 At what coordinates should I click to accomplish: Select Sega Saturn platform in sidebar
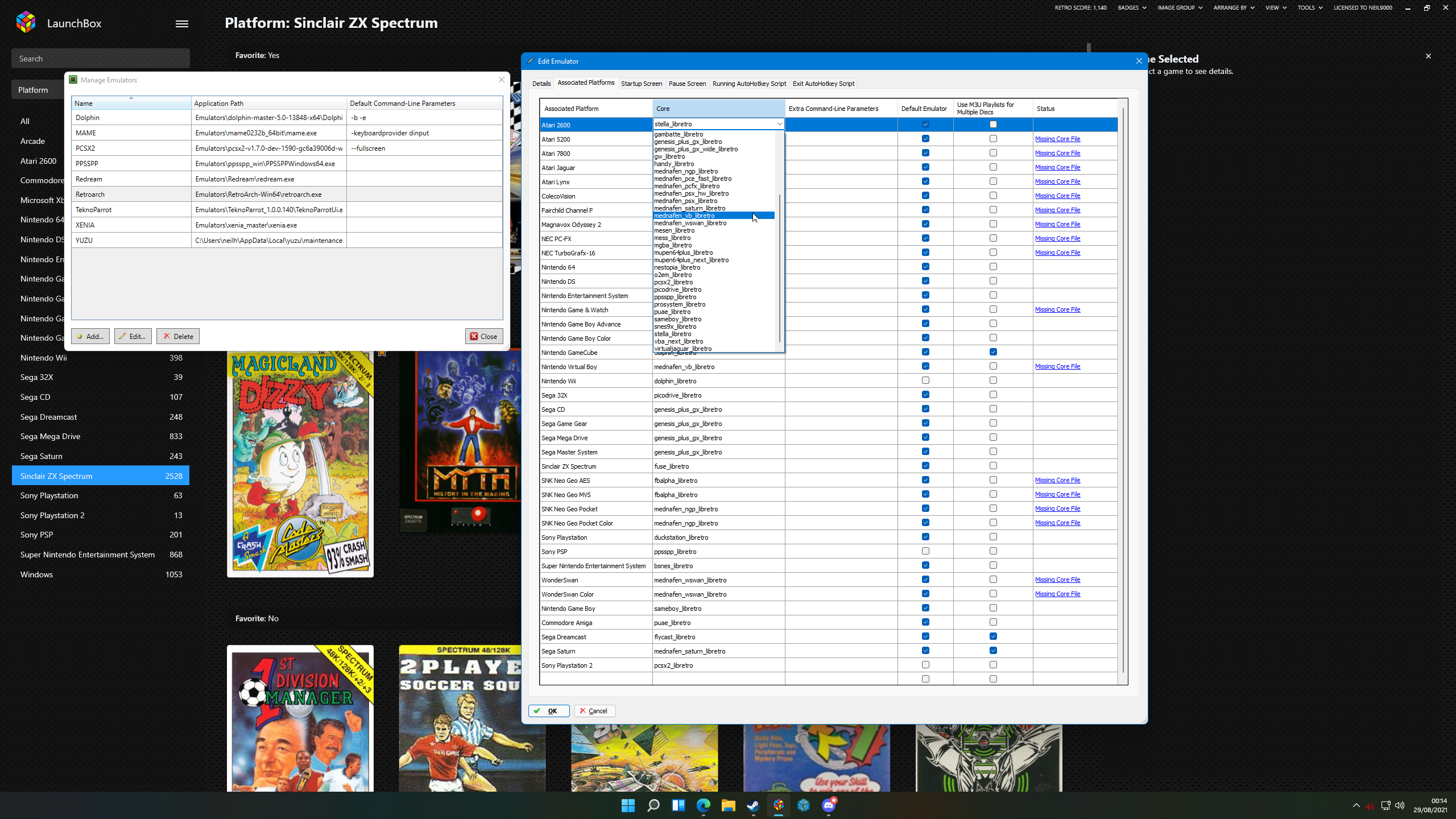101,456
